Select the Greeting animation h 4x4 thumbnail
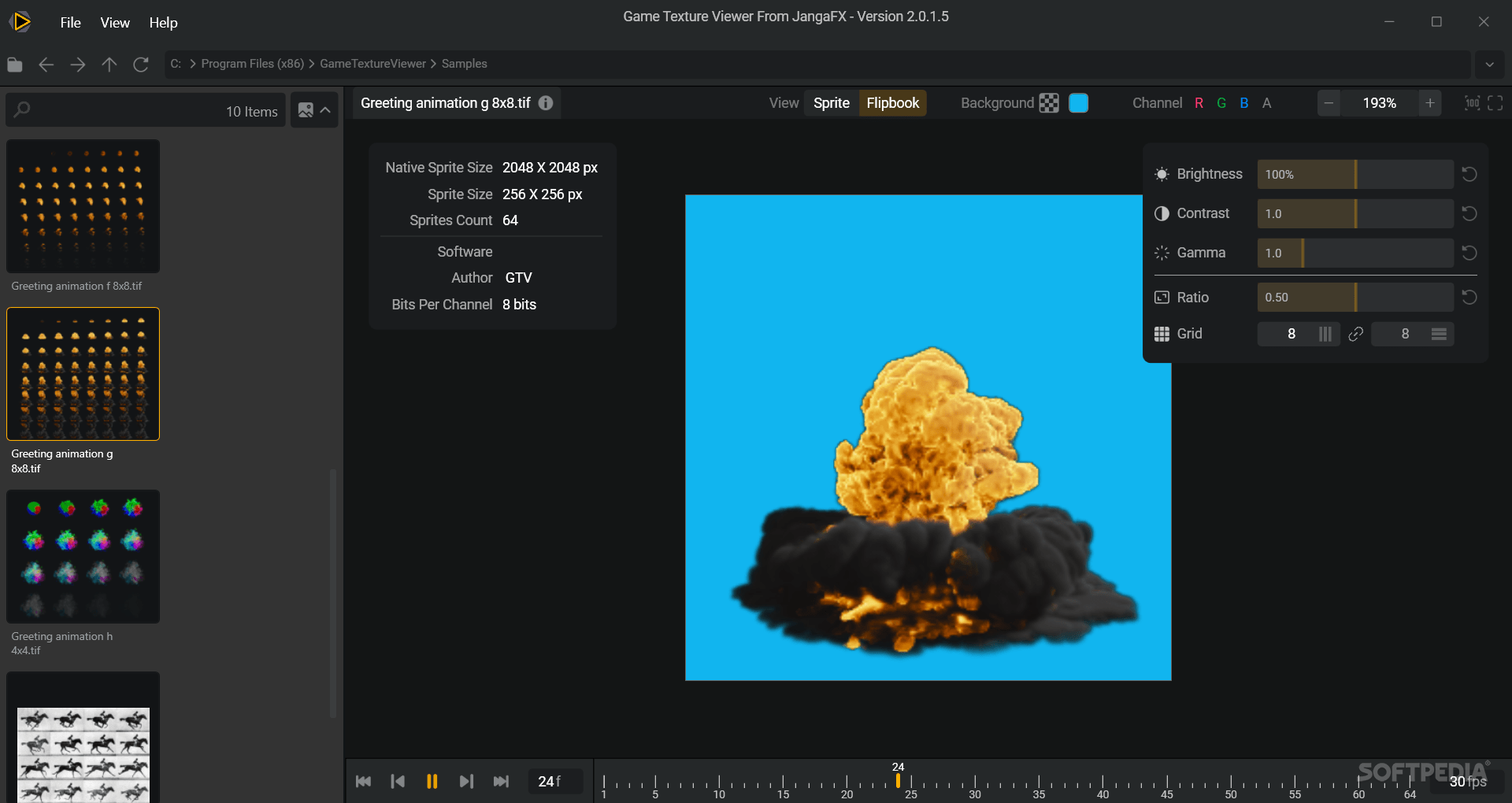Screen dimensions: 1512x803 tap(83, 557)
